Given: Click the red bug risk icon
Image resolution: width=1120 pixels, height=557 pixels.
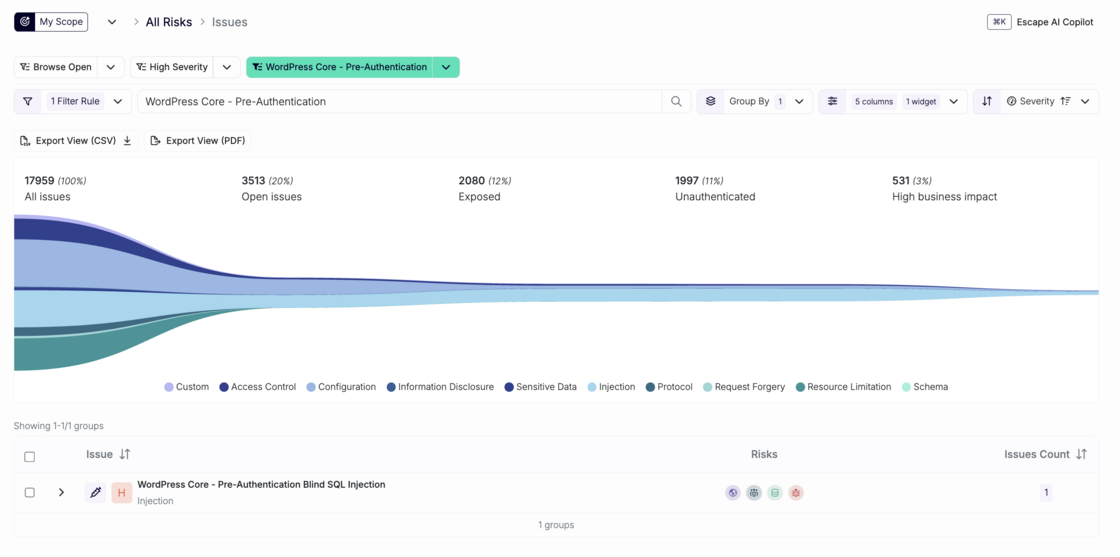Looking at the screenshot, I should tap(796, 492).
